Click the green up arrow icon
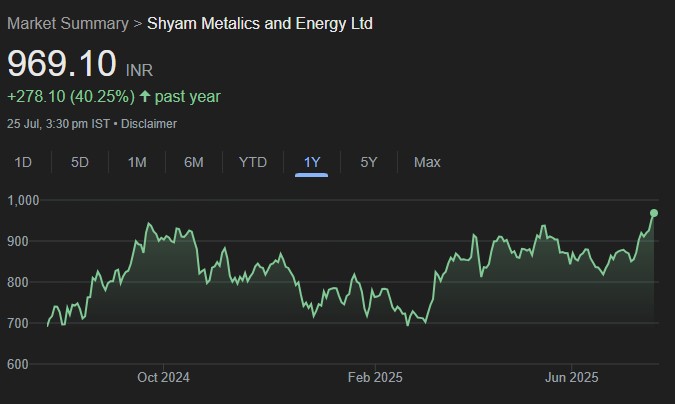 point(145,97)
